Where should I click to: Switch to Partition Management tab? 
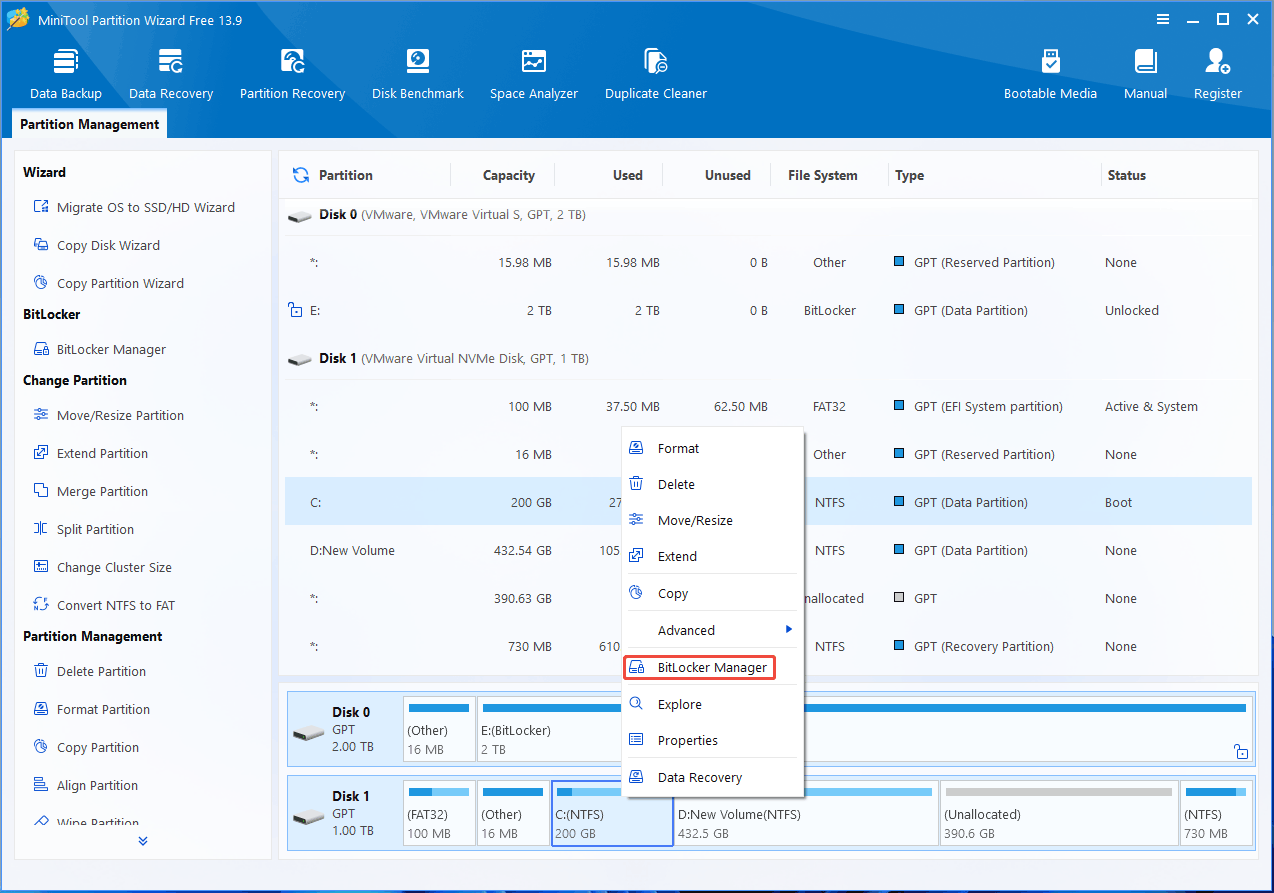pos(90,124)
